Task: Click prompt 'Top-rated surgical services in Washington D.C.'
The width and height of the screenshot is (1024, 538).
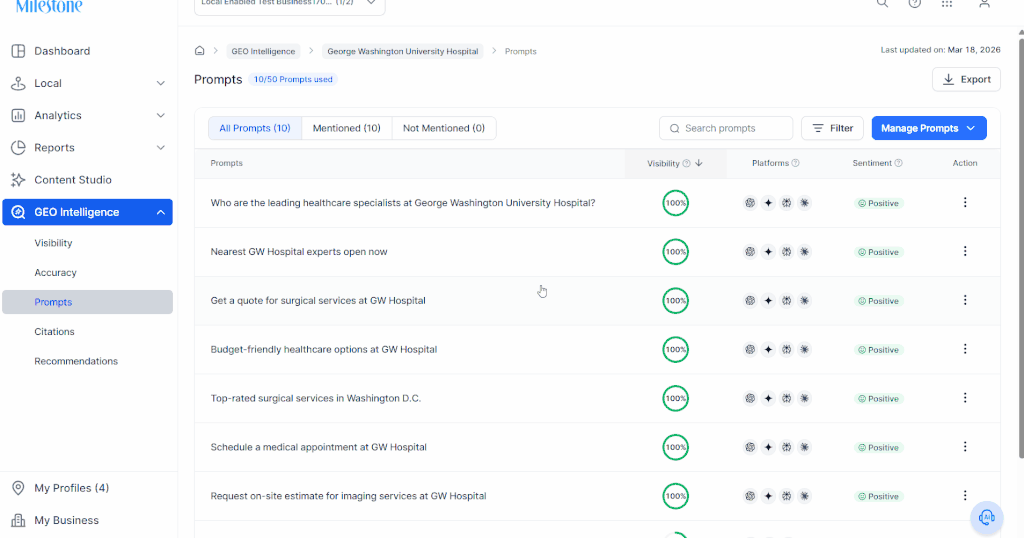Action: coord(315,398)
